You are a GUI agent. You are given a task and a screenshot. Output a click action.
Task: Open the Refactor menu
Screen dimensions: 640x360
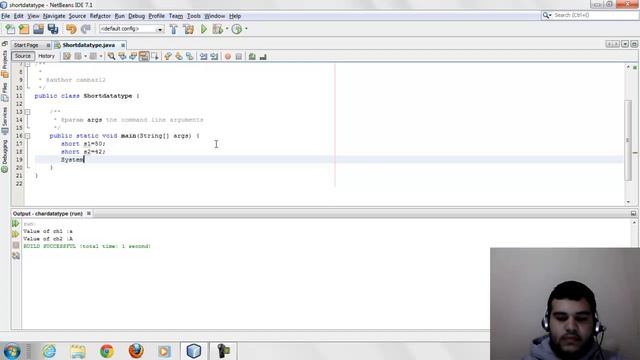[100, 16]
